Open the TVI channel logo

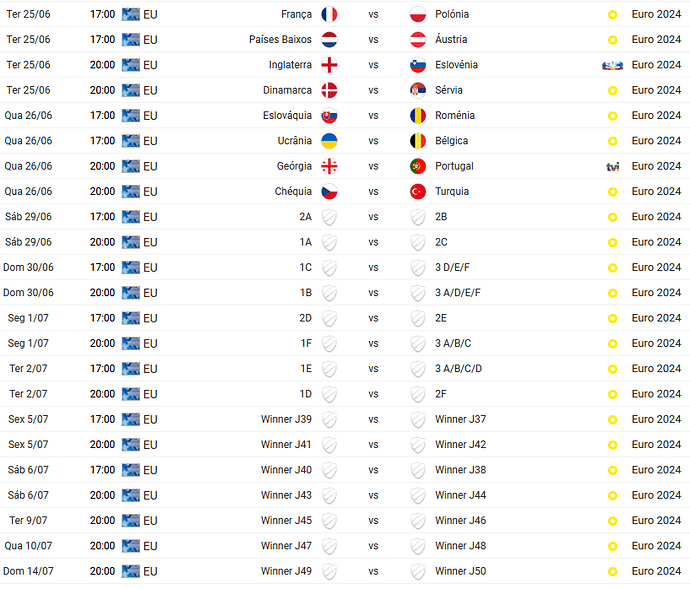point(613,167)
